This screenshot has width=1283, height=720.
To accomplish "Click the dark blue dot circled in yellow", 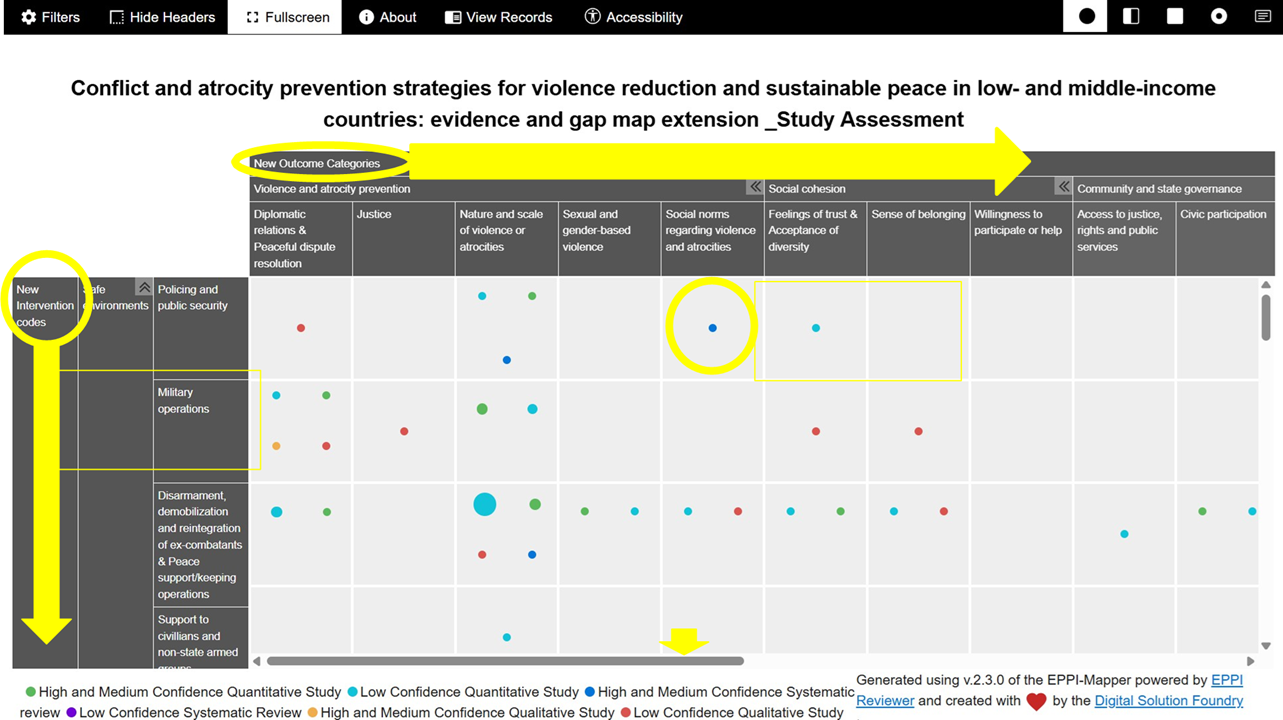I will (x=712, y=328).
